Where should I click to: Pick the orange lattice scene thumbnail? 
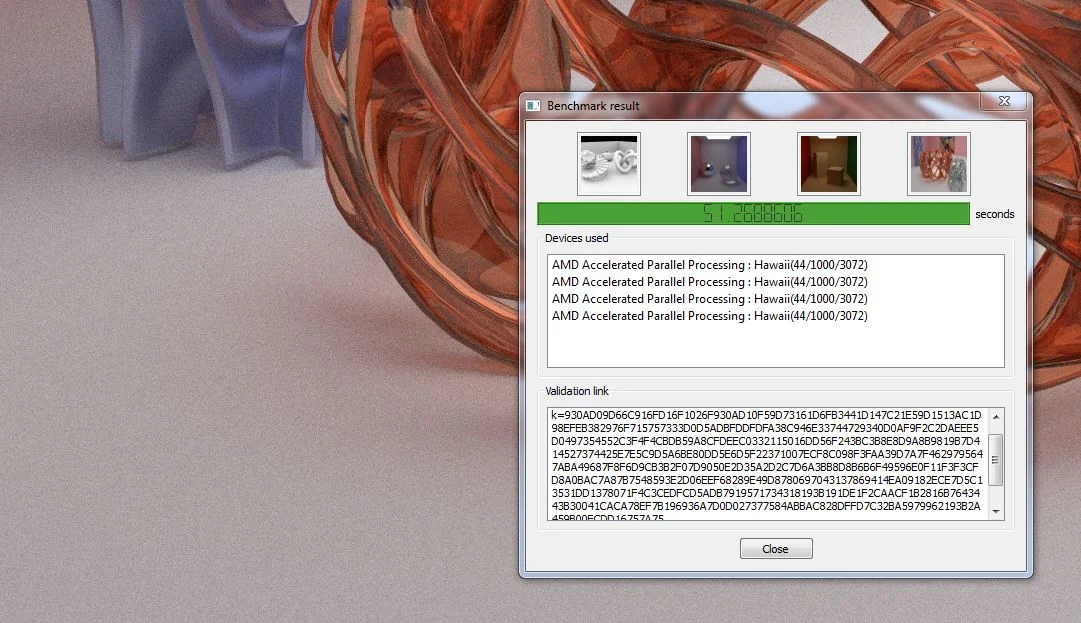(938, 164)
